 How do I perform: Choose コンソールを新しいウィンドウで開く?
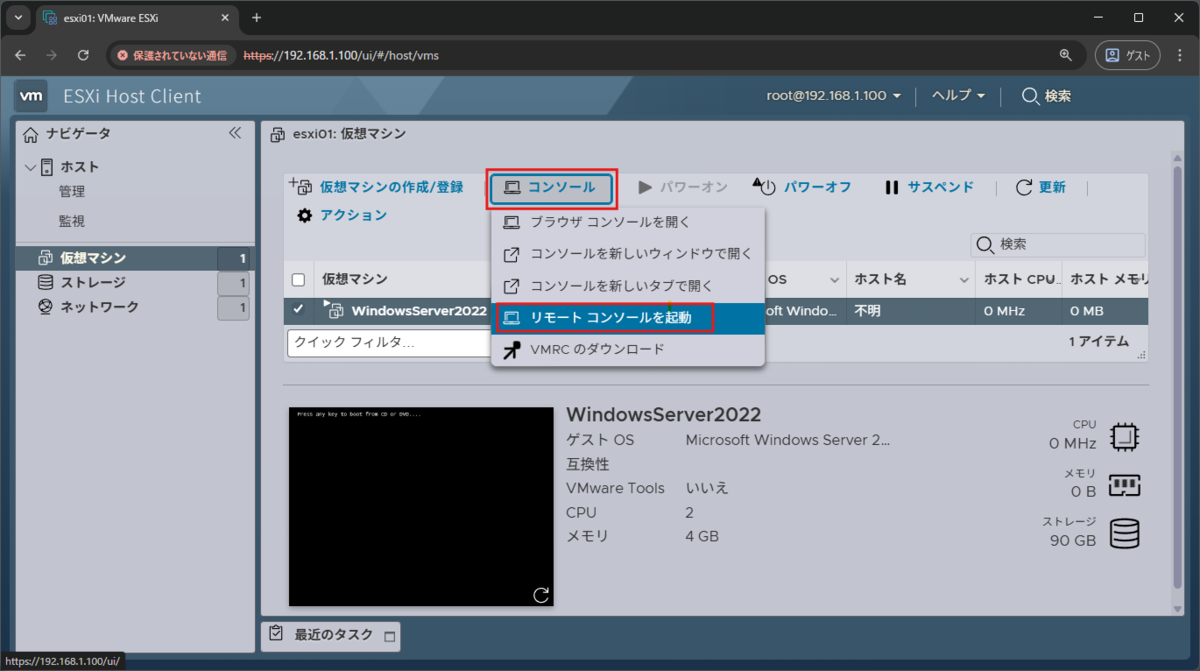click(x=627, y=254)
